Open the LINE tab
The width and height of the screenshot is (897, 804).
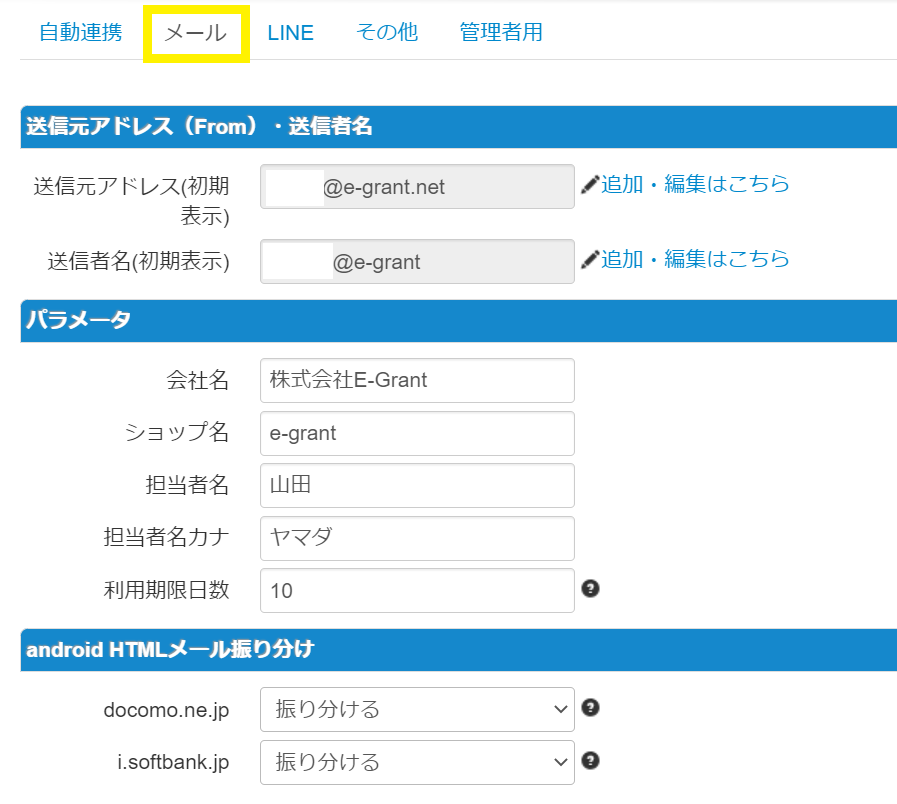(x=291, y=33)
